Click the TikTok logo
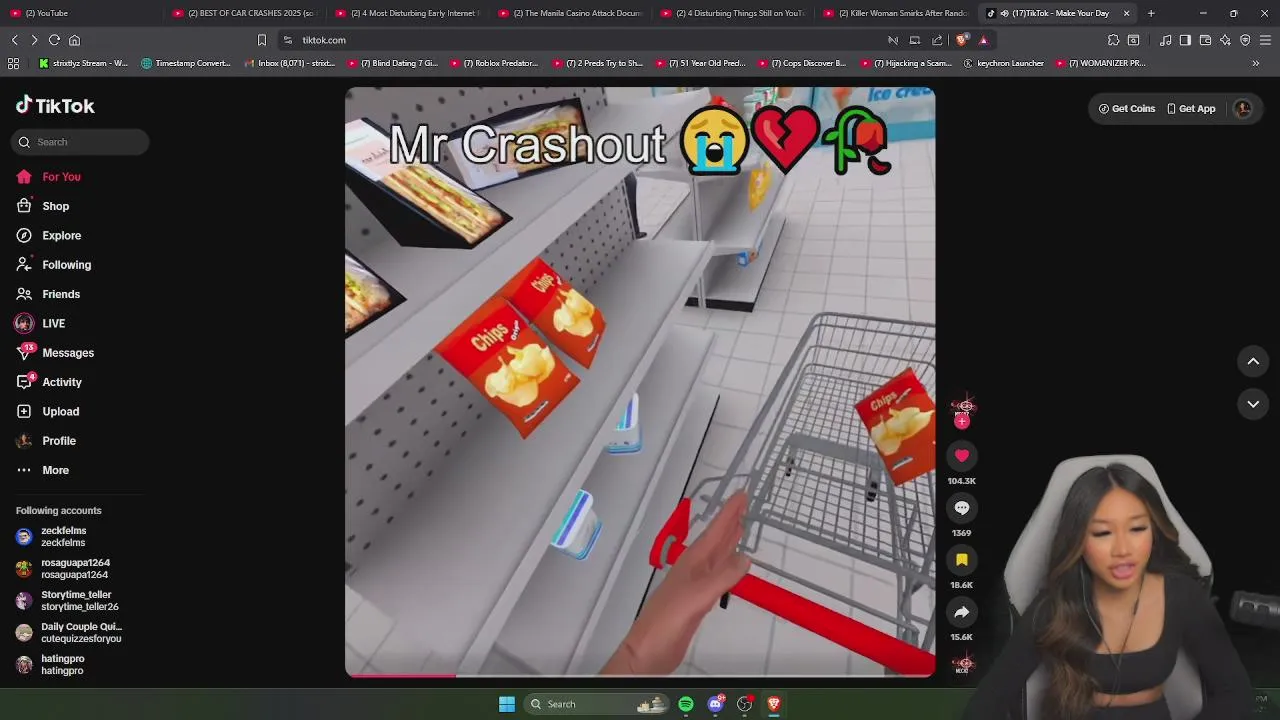This screenshot has height=720, width=1280. [x=55, y=106]
